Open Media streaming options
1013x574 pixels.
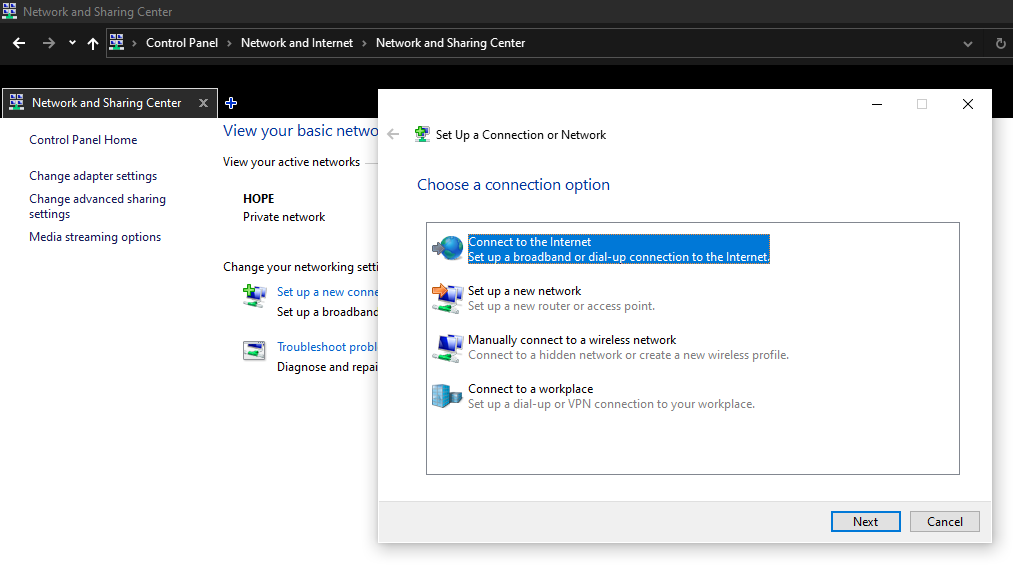[95, 237]
